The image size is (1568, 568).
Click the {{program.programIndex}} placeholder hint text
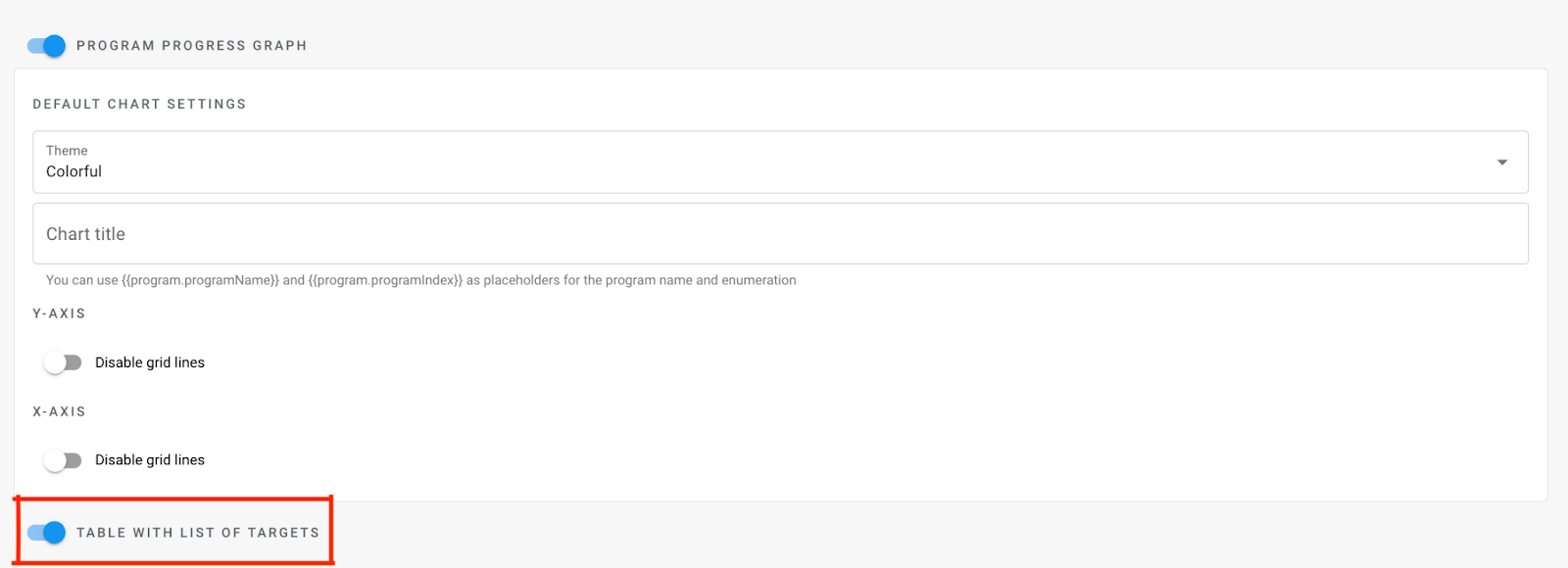click(385, 280)
